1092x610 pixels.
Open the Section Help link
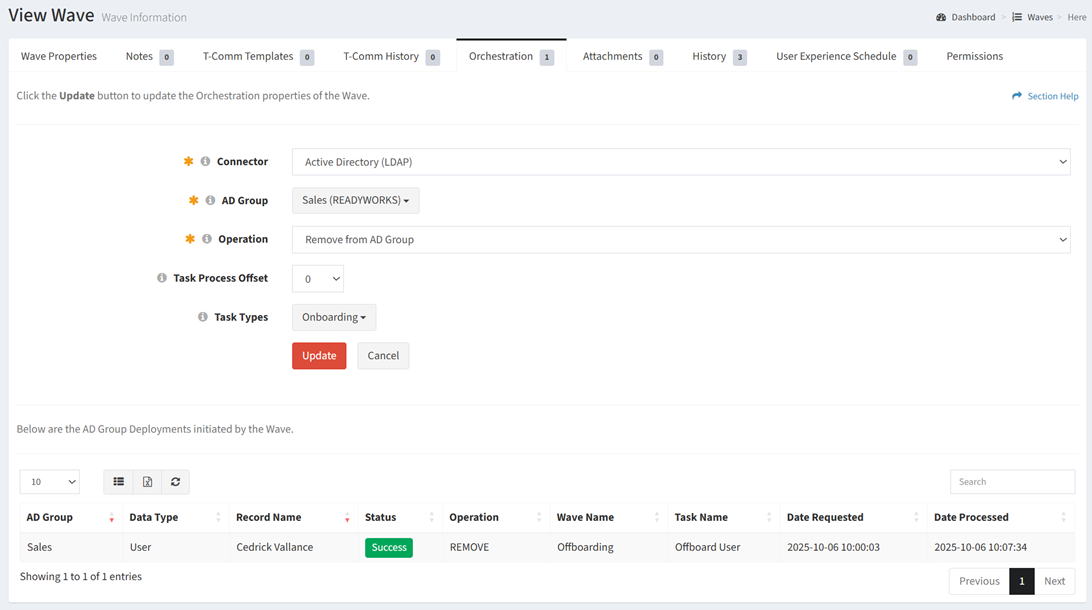click(x=1045, y=96)
